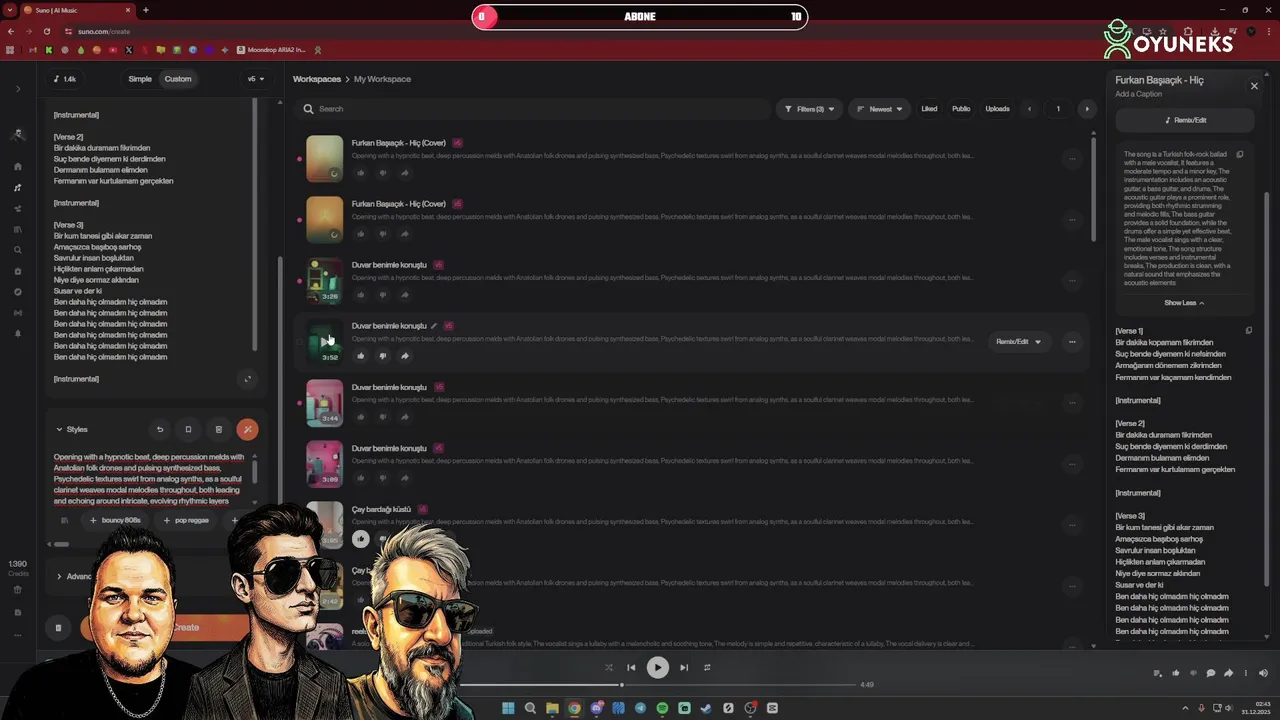Click Add a Caption in details panel

(x=1139, y=94)
